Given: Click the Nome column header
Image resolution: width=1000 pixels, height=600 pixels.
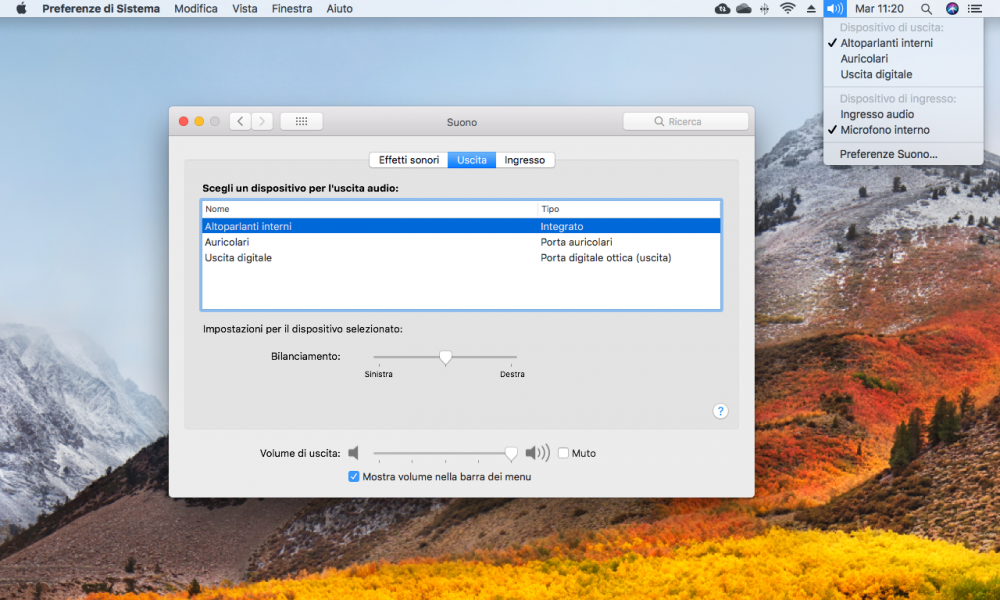Looking at the screenshot, I should click(x=370, y=209).
